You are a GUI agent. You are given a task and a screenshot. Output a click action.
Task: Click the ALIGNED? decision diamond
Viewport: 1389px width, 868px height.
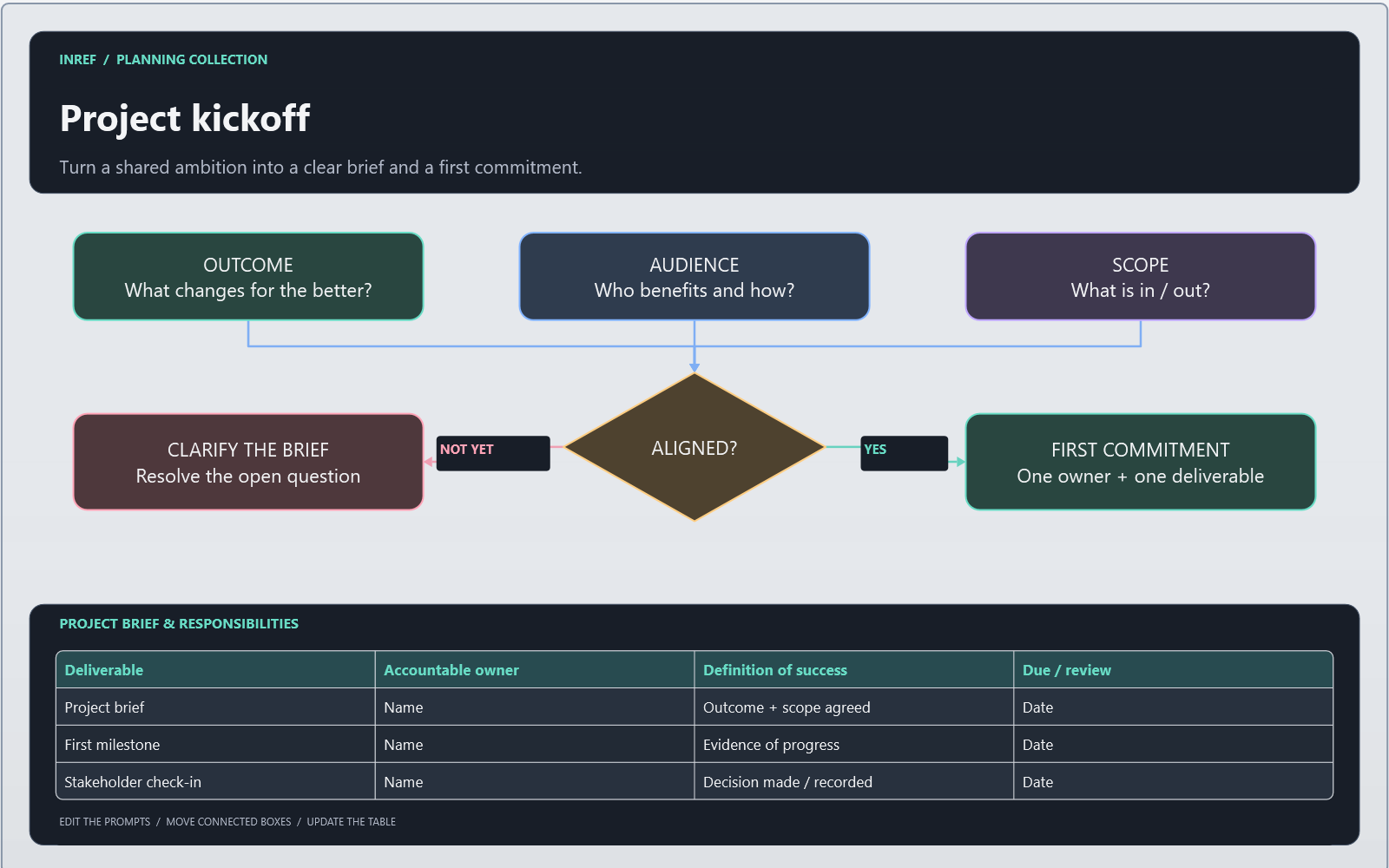(x=694, y=448)
